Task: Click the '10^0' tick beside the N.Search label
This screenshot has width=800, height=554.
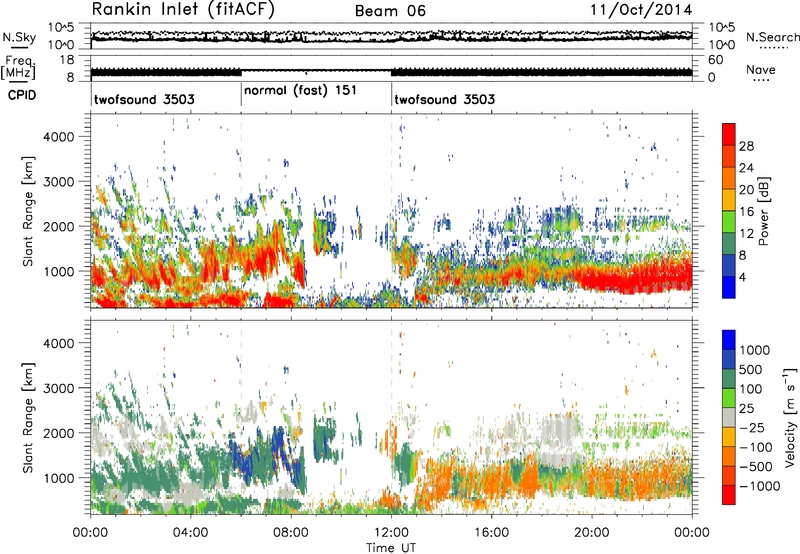Action: (722, 45)
